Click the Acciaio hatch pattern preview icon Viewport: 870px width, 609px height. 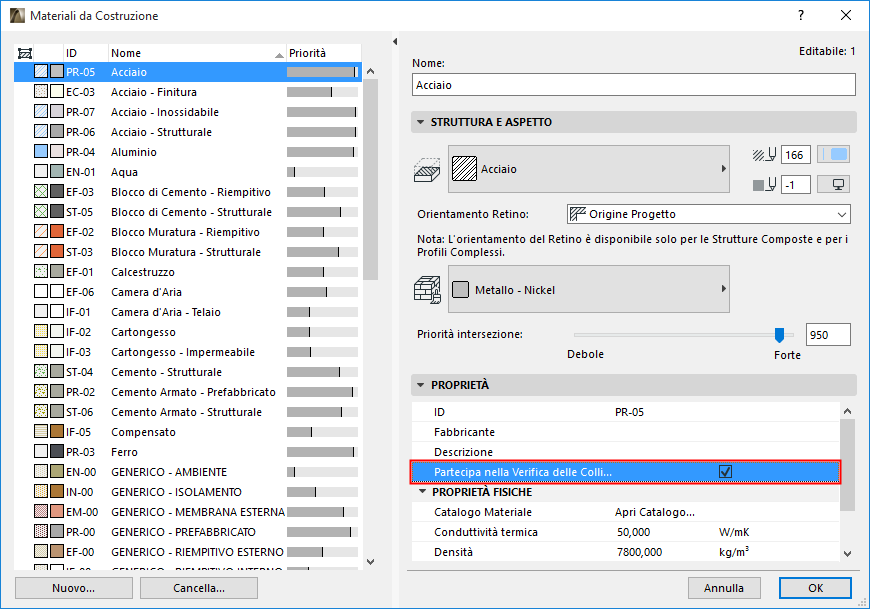tap(464, 169)
